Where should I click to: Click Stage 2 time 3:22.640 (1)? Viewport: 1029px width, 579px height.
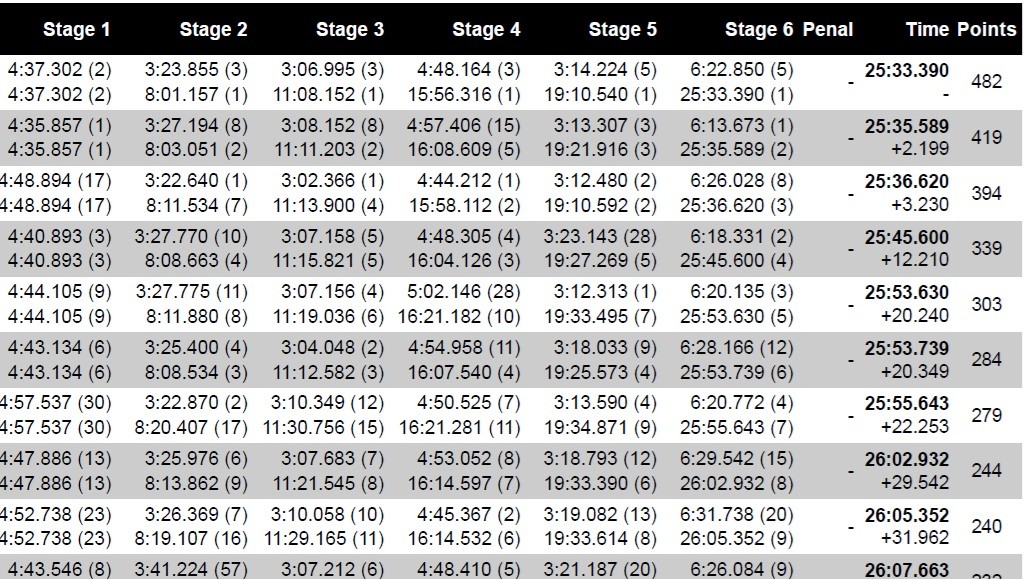point(196,181)
